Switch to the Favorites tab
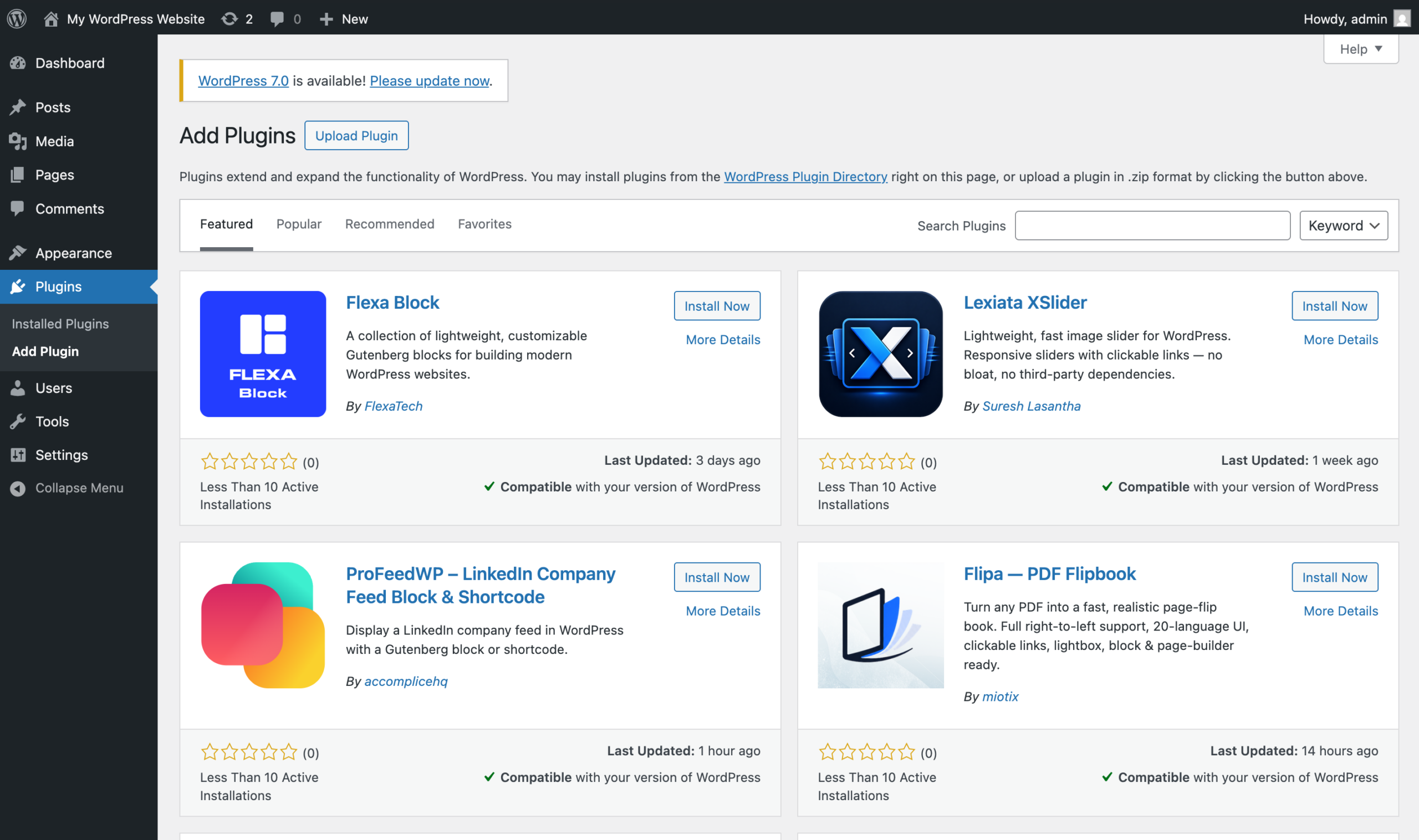The height and width of the screenshot is (840, 1419). click(x=484, y=224)
